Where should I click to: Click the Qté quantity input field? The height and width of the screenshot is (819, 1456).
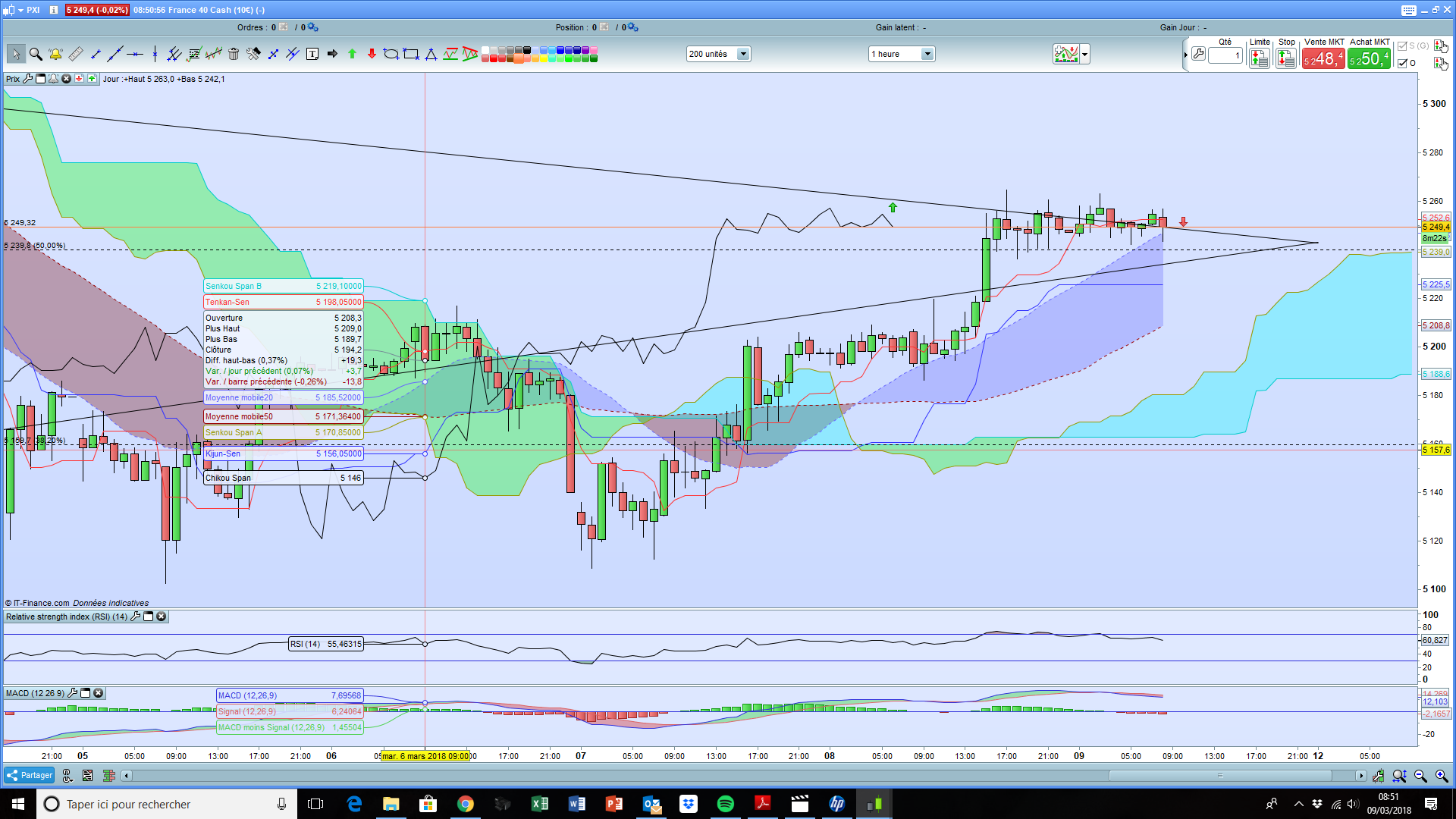pyautogui.click(x=1225, y=55)
